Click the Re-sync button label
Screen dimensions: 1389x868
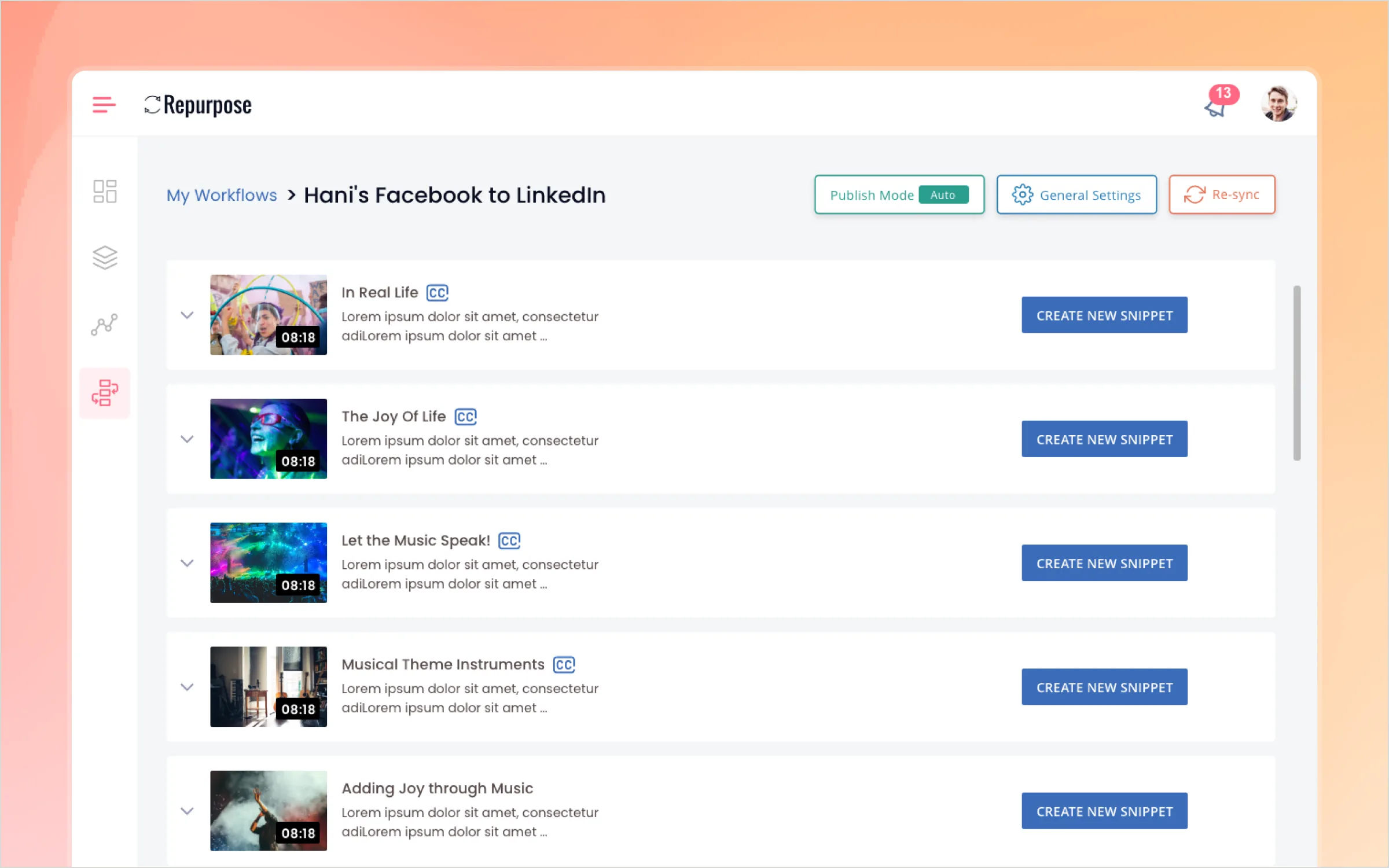[1236, 194]
